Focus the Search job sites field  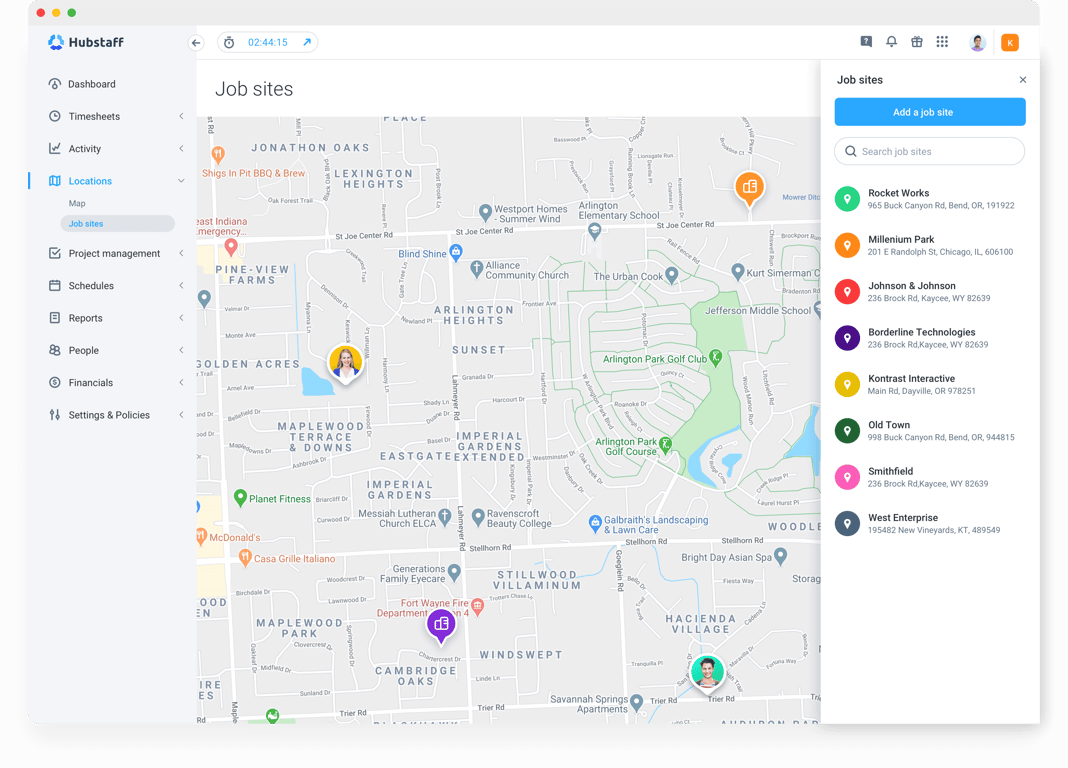click(x=930, y=151)
